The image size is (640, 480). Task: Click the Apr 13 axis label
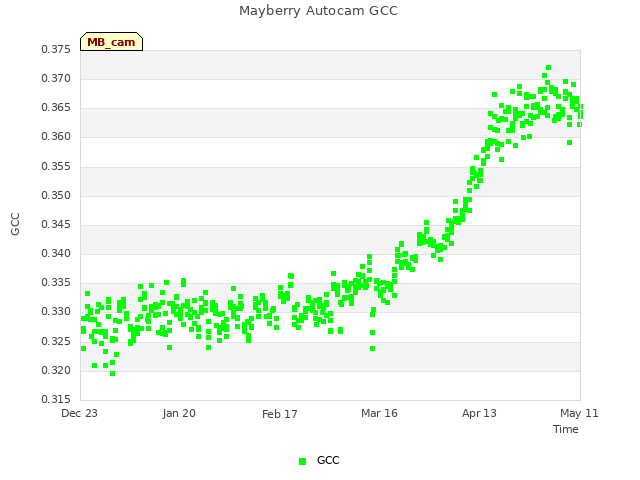click(x=479, y=413)
